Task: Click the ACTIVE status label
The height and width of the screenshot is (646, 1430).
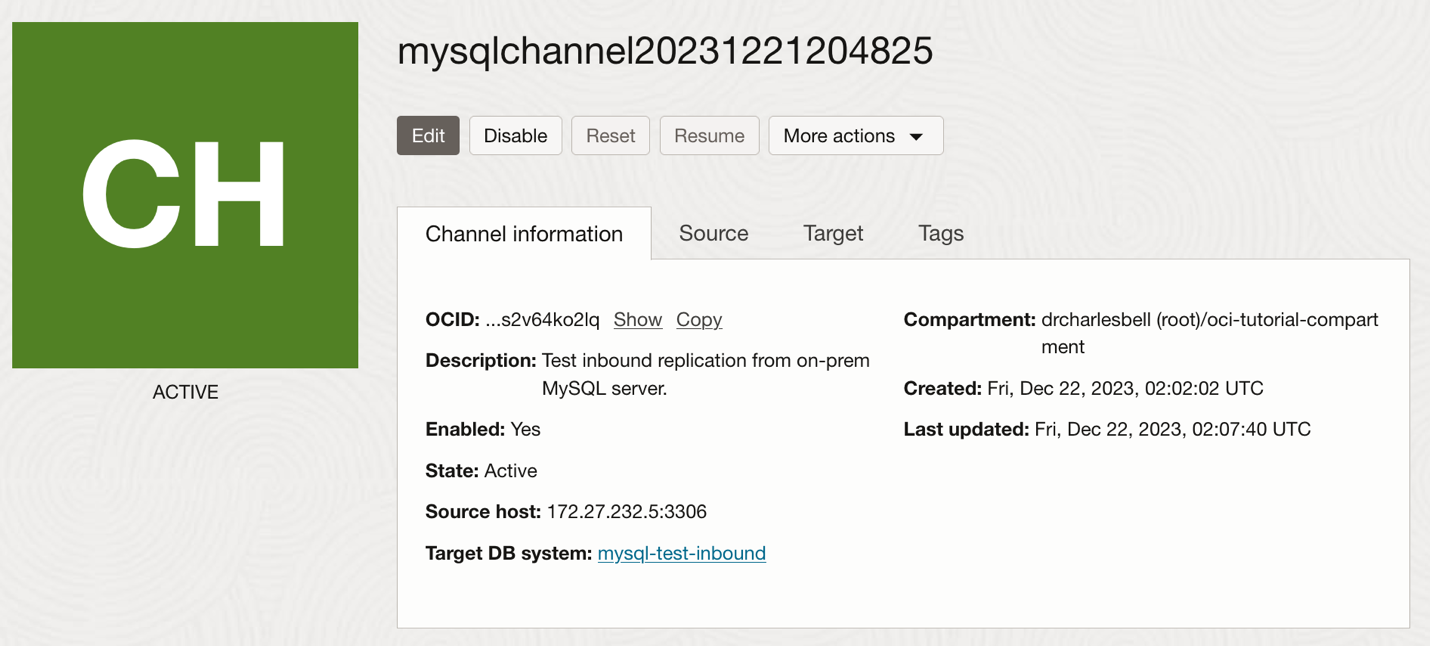Action: (185, 391)
